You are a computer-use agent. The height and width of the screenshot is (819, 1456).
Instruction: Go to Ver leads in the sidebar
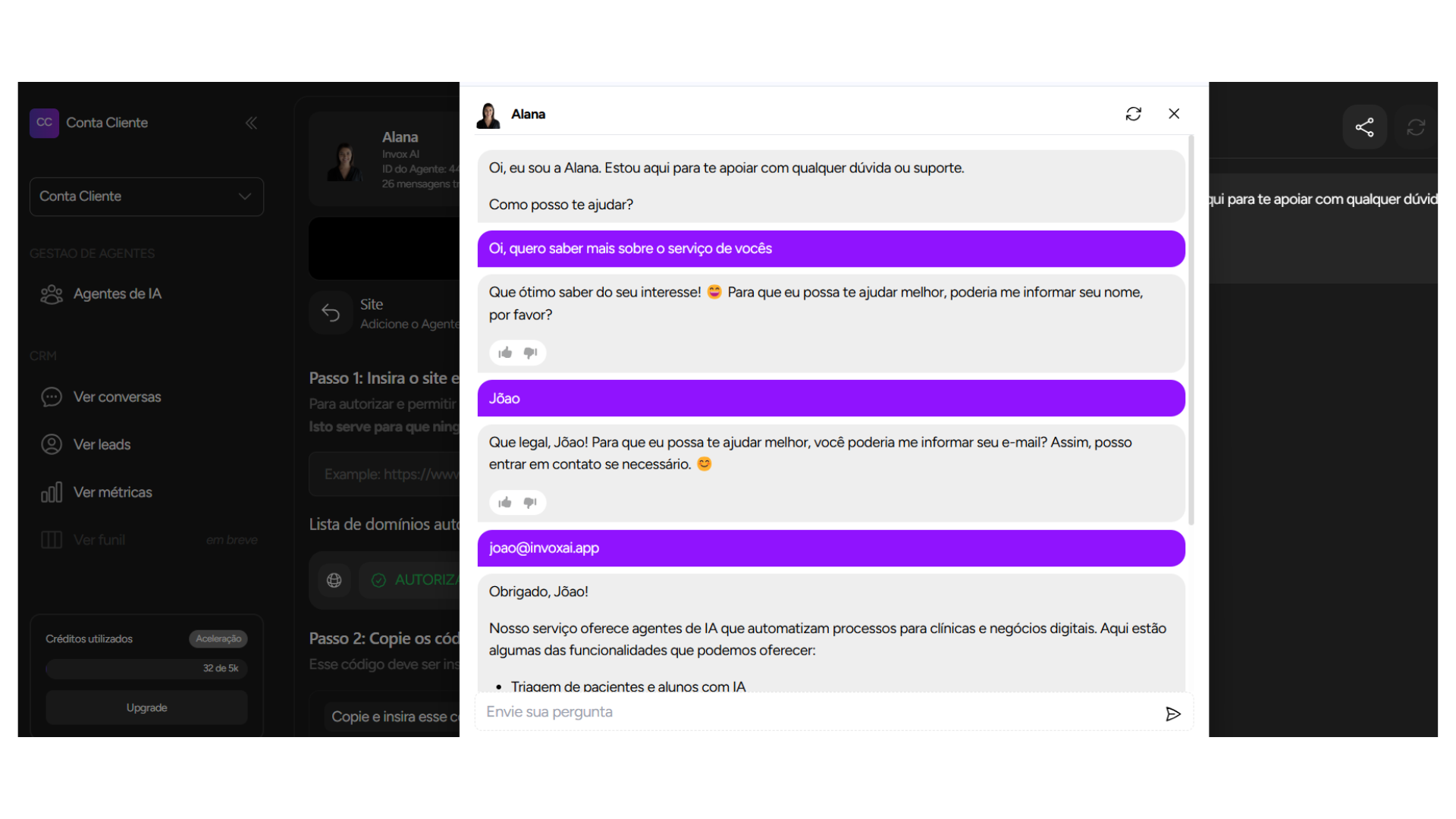(102, 445)
